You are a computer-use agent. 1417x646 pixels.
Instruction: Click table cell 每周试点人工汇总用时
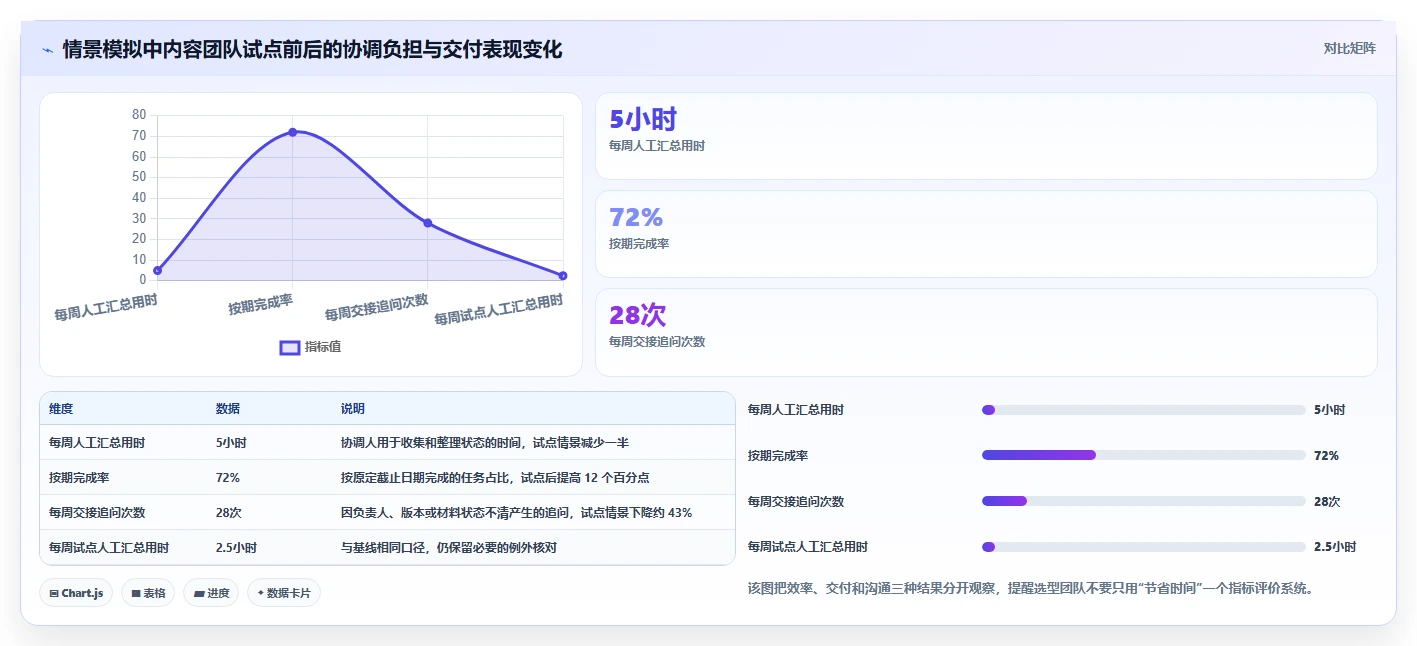pyautogui.click(x=109, y=548)
